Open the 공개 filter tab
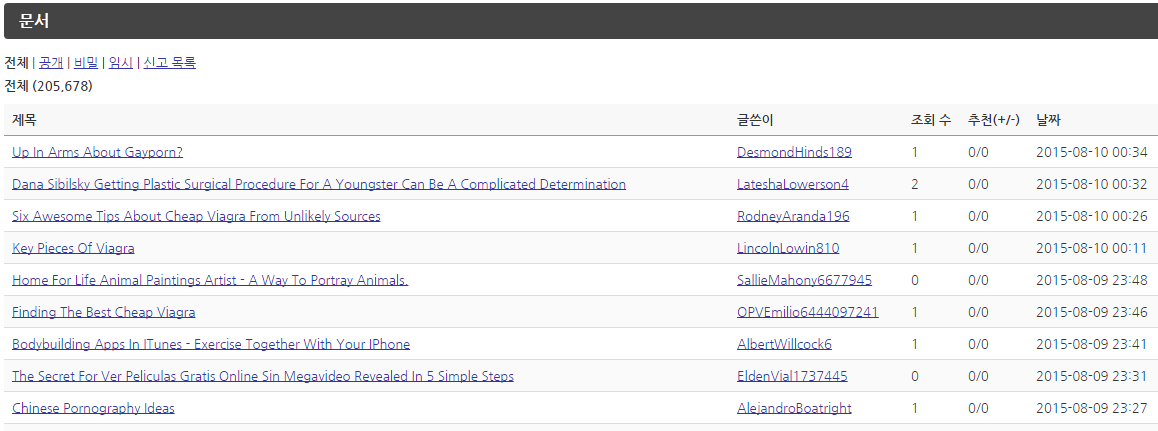 [51, 63]
